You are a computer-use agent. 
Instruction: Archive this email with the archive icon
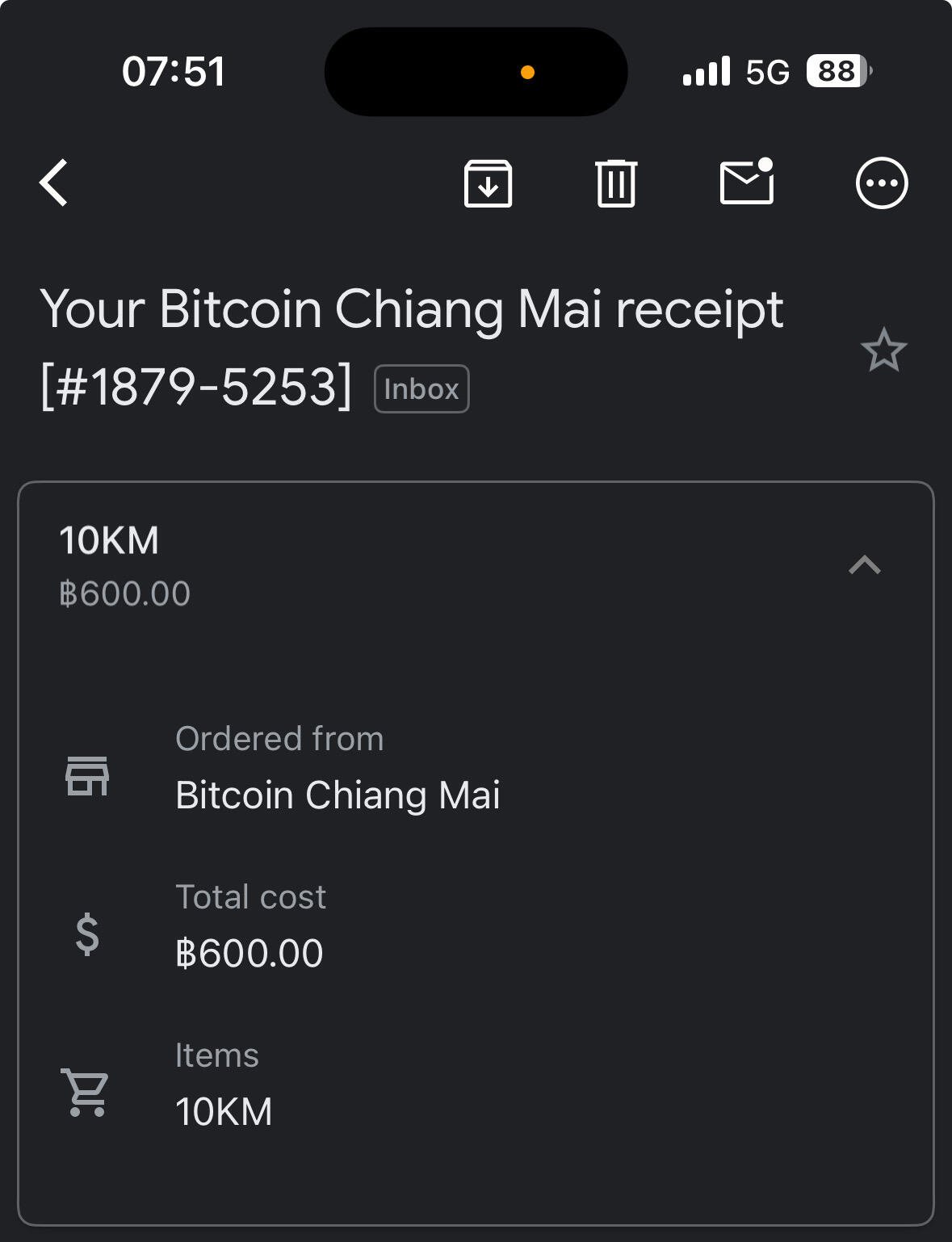[x=488, y=183]
